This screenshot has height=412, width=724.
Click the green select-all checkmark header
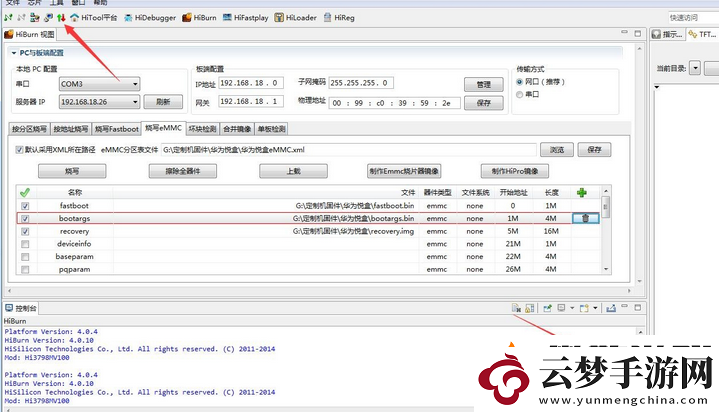(25, 192)
